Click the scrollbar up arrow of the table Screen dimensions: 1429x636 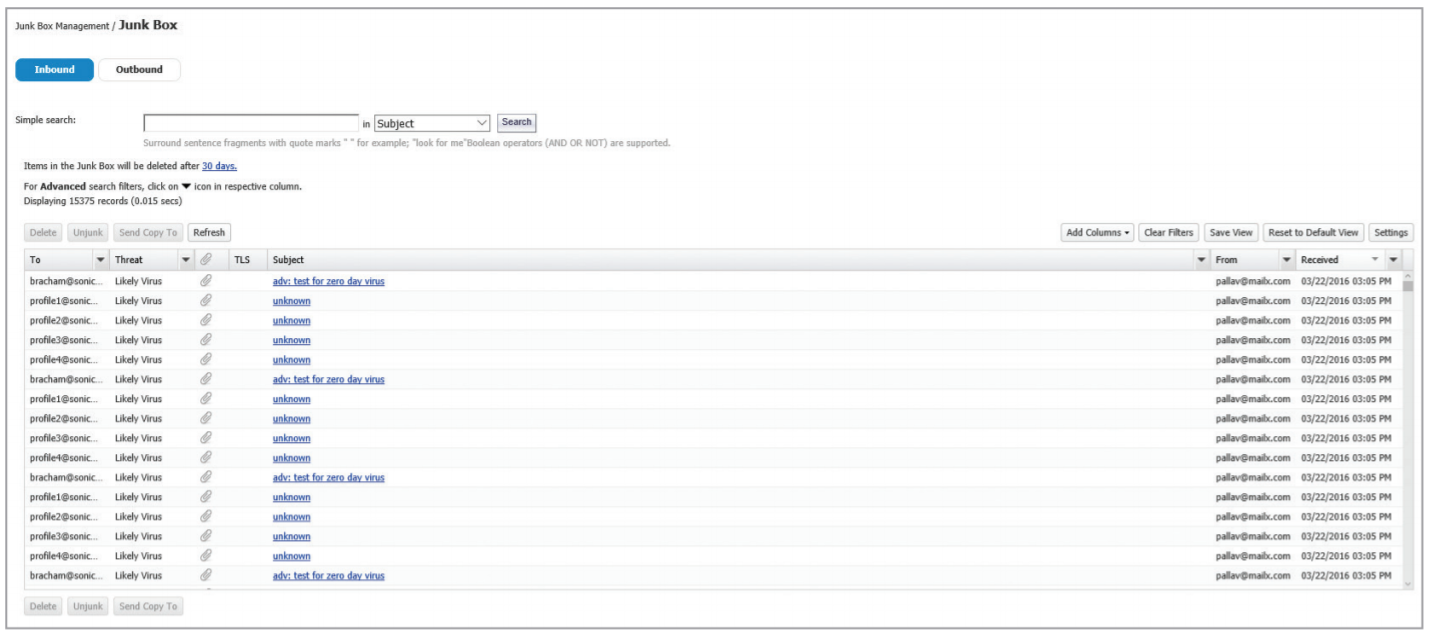click(x=1408, y=276)
